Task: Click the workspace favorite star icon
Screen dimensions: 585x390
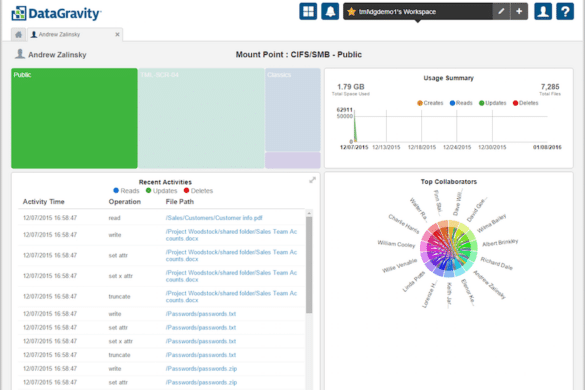Action: (351, 12)
